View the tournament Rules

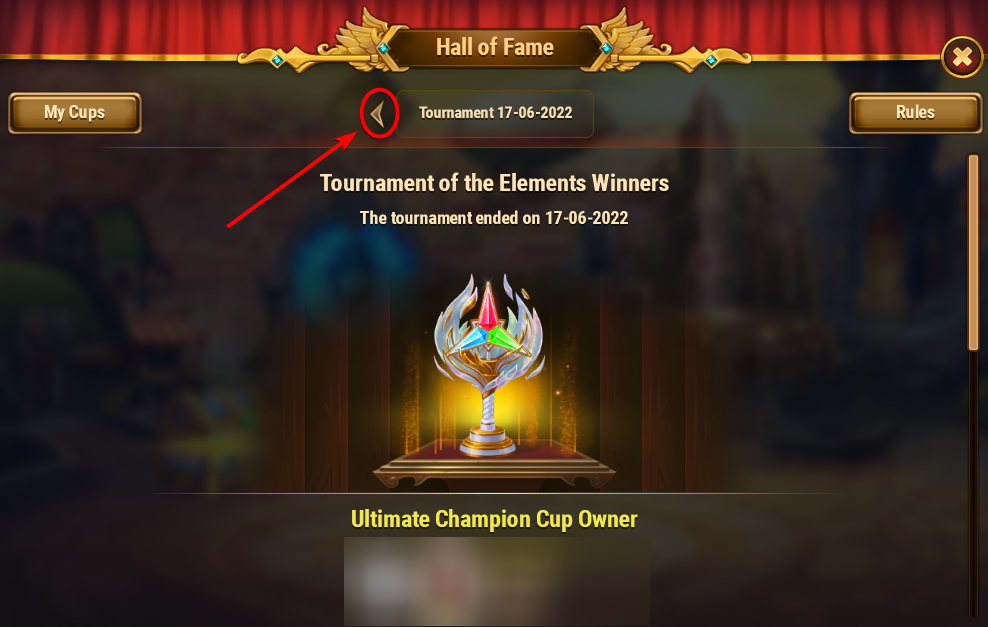915,113
